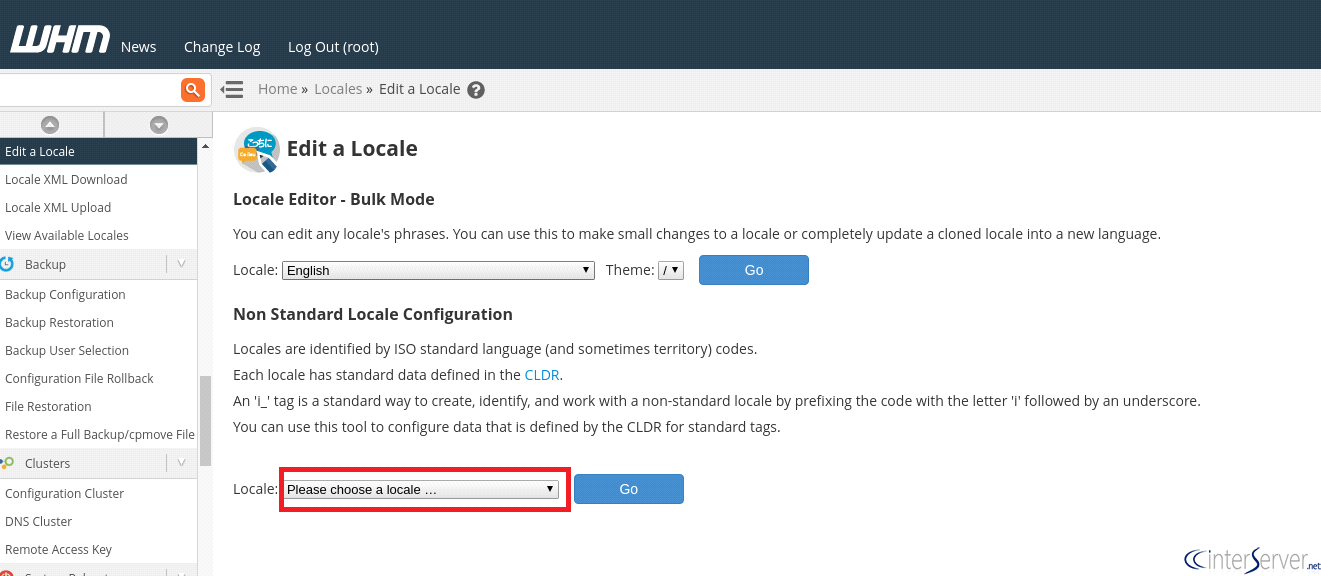Go to Locales breadcrumb link
This screenshot has width=1321, height=576.
pyautogui.click(x=338, y=89)
